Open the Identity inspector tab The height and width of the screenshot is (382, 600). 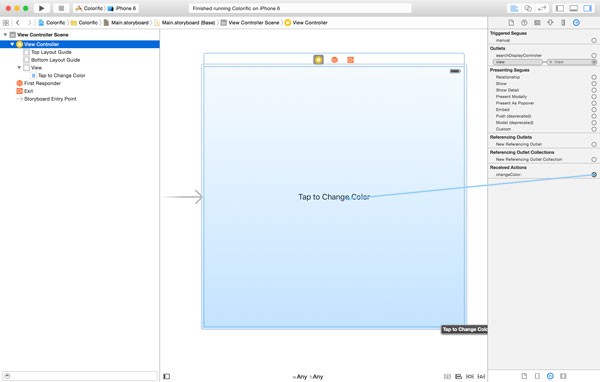click(537, 23)
